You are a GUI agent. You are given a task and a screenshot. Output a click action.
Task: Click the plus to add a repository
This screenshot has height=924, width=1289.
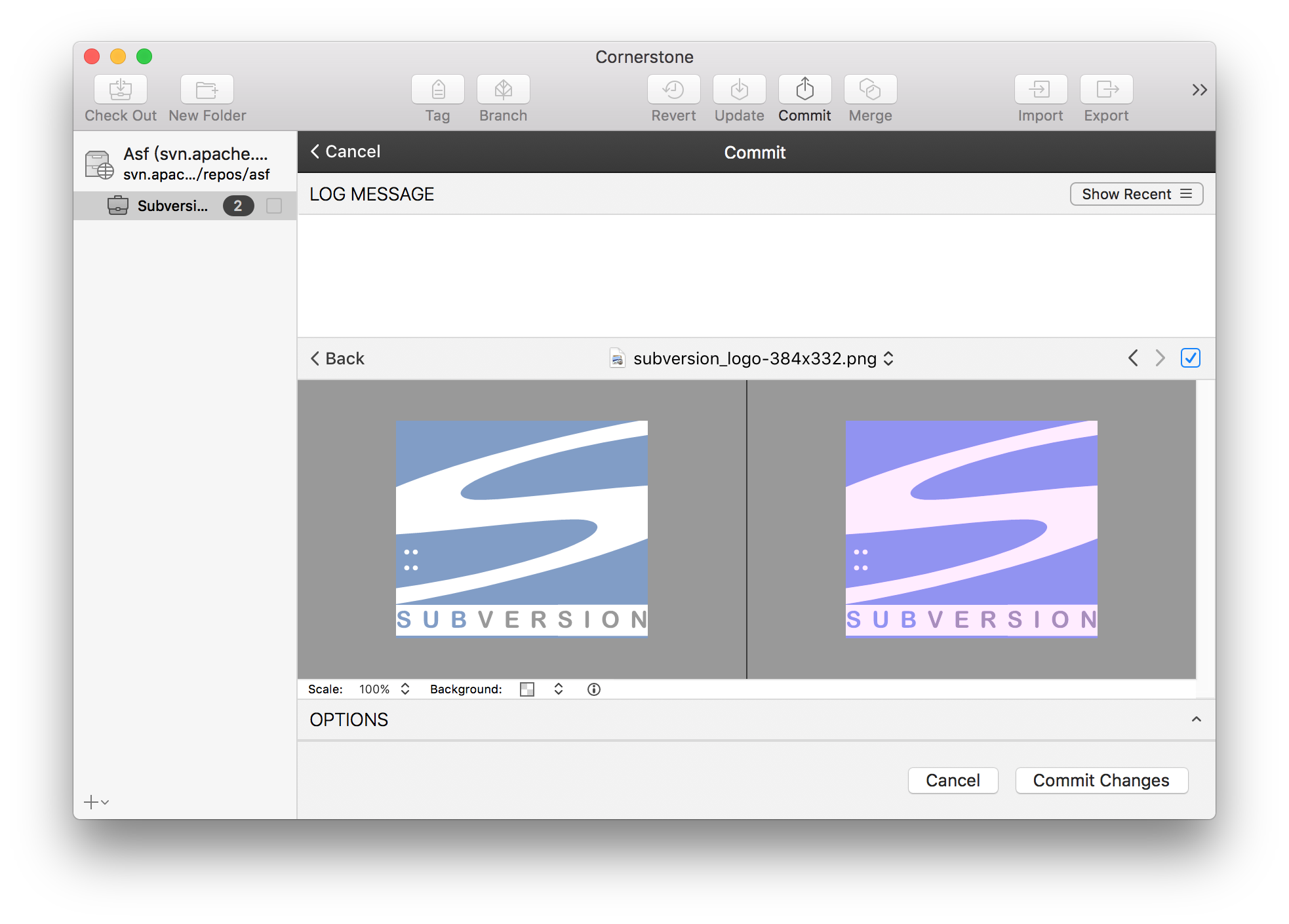coord(90,801)
